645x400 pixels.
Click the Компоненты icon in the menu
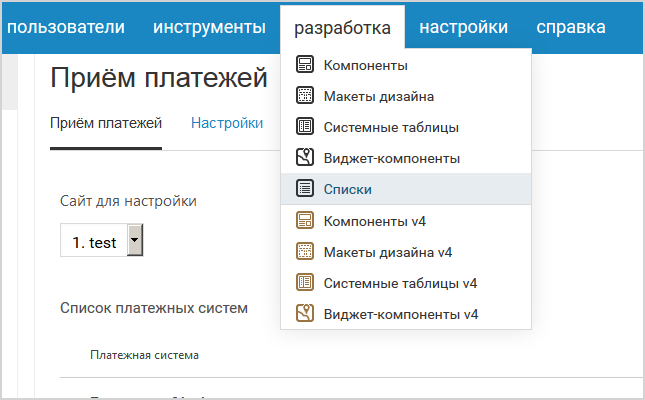pyautogui.click(x=306, y=66)
